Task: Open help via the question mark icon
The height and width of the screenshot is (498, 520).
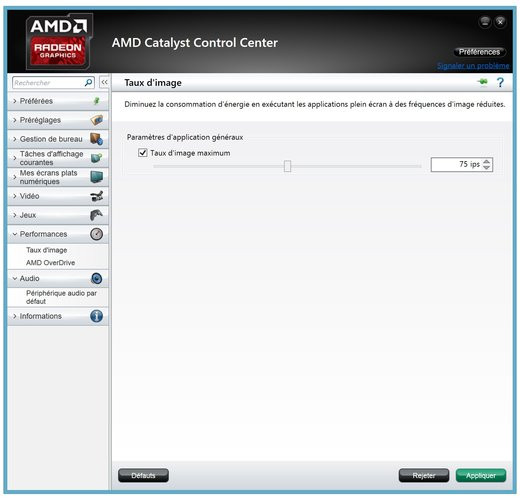Action: pos(500,82)
